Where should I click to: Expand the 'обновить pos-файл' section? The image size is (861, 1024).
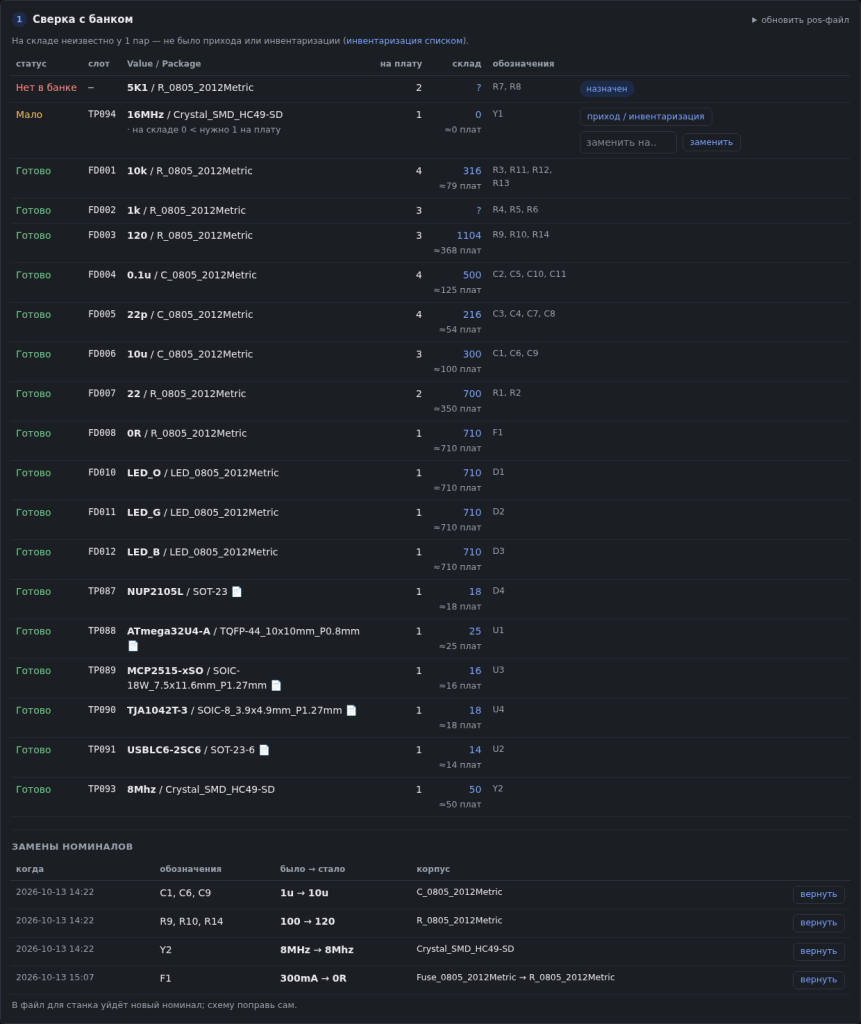800,20
